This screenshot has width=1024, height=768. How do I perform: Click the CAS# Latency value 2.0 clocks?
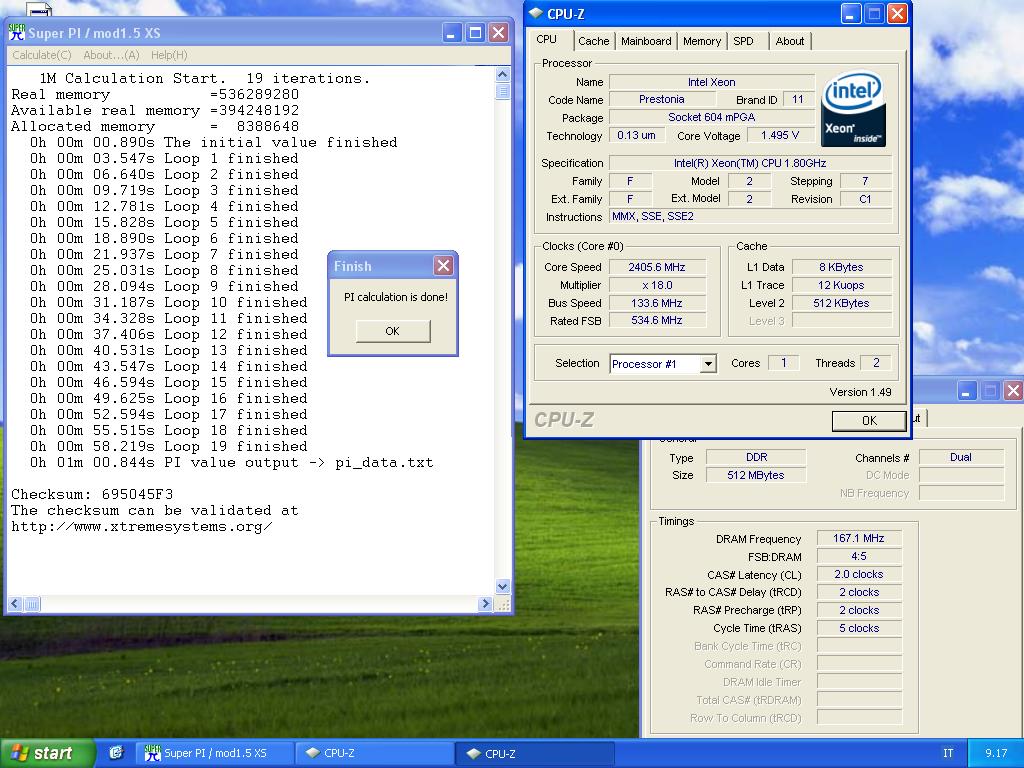pos(859,574)
